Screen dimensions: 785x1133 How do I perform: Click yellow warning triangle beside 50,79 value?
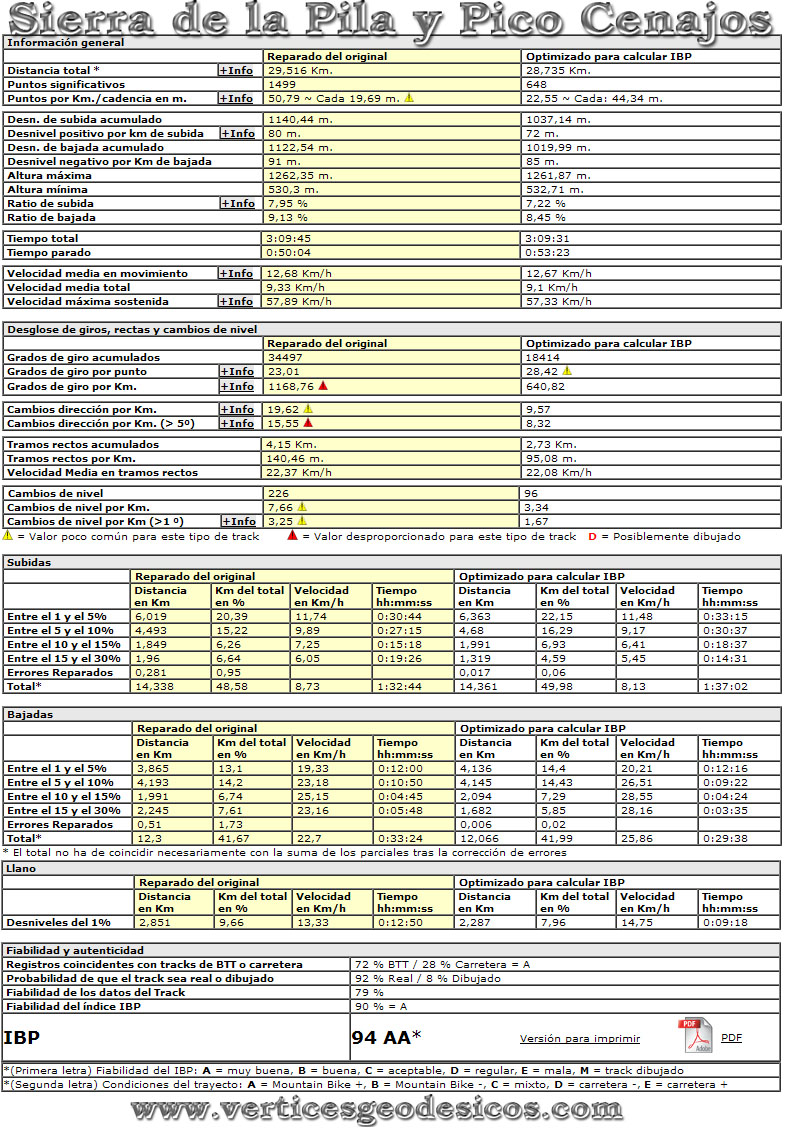click(408, 98)
